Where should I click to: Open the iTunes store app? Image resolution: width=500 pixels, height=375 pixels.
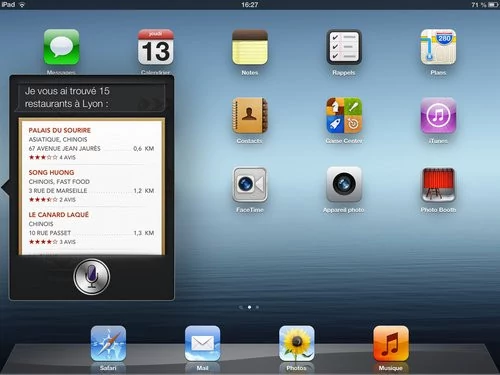point(438,115)
